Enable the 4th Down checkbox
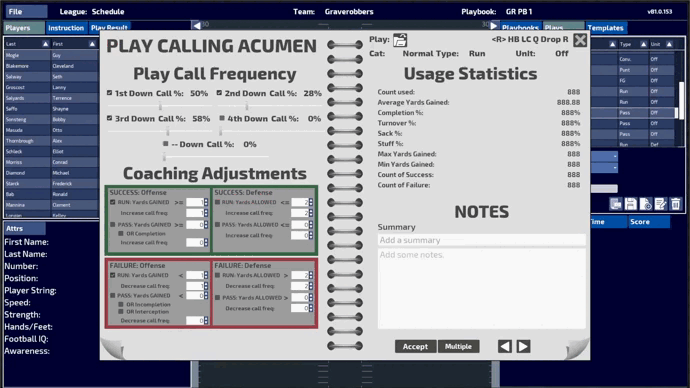The width and height of the screenshot is (690, 388). pos(222,118)
